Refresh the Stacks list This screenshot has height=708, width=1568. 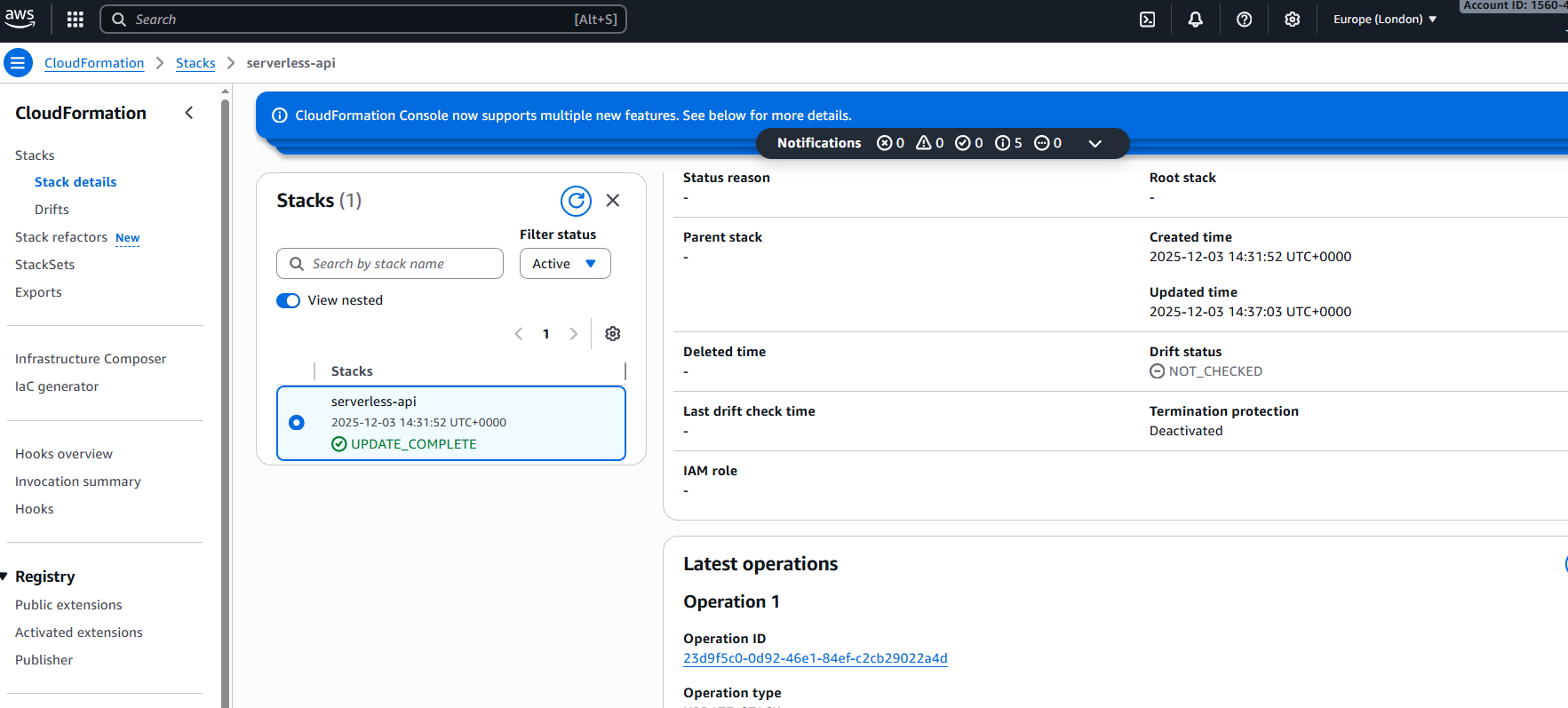tap(577, 201)
